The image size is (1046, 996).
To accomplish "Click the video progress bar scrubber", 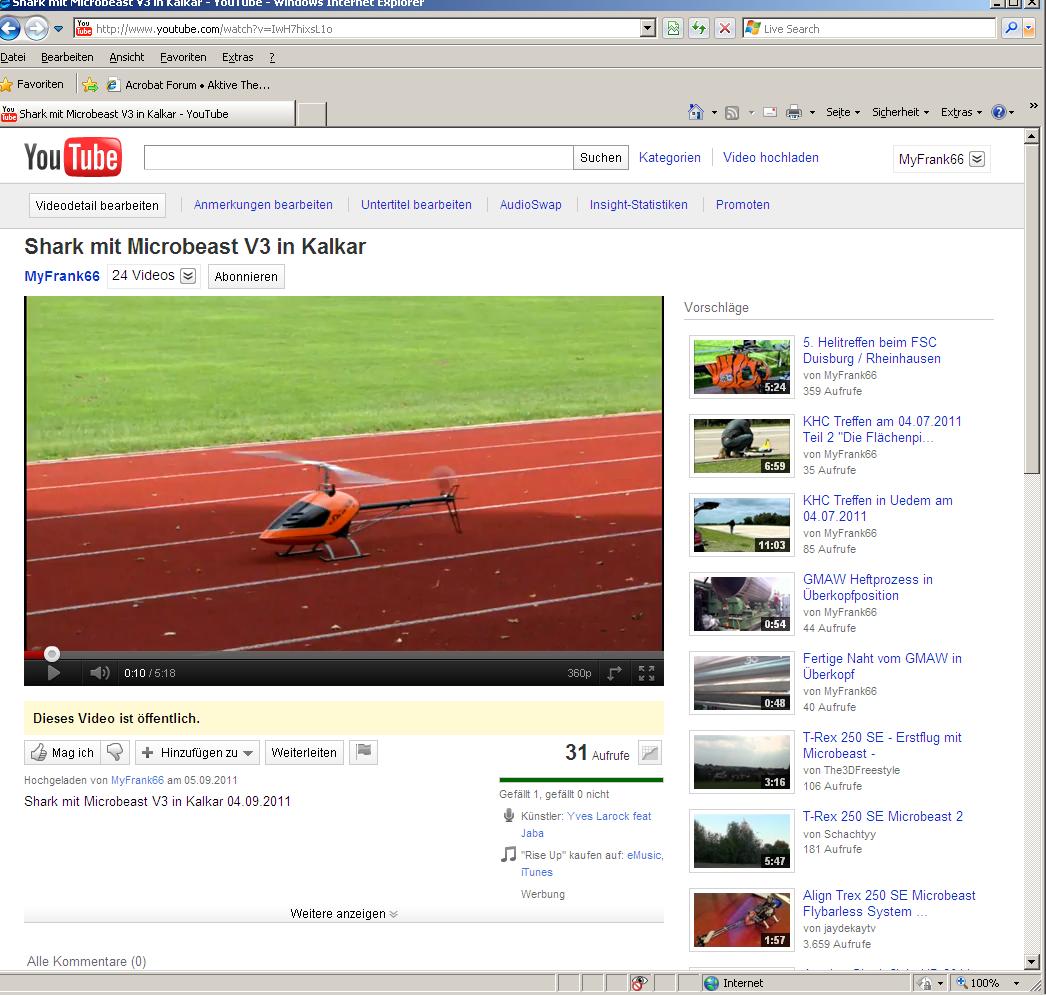I will tap(52, 654).
